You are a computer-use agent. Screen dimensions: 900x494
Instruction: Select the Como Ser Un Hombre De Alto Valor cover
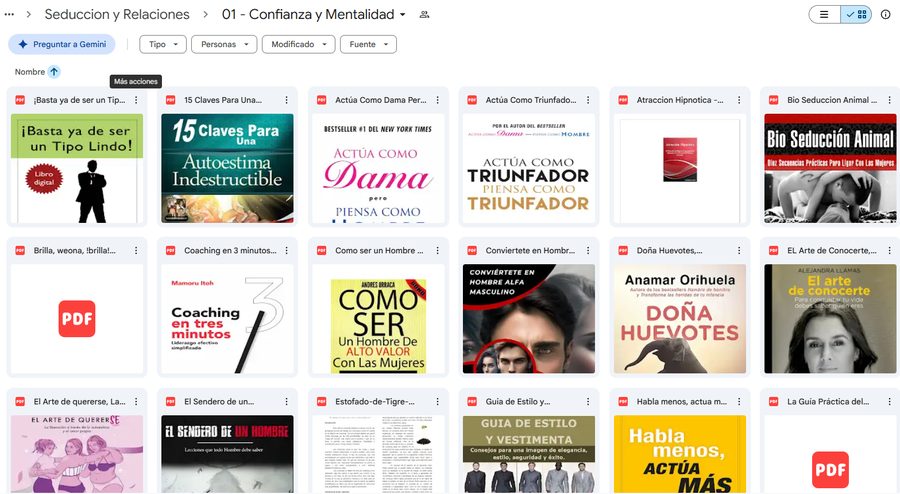pyautogui.click(x=378, y=319)
